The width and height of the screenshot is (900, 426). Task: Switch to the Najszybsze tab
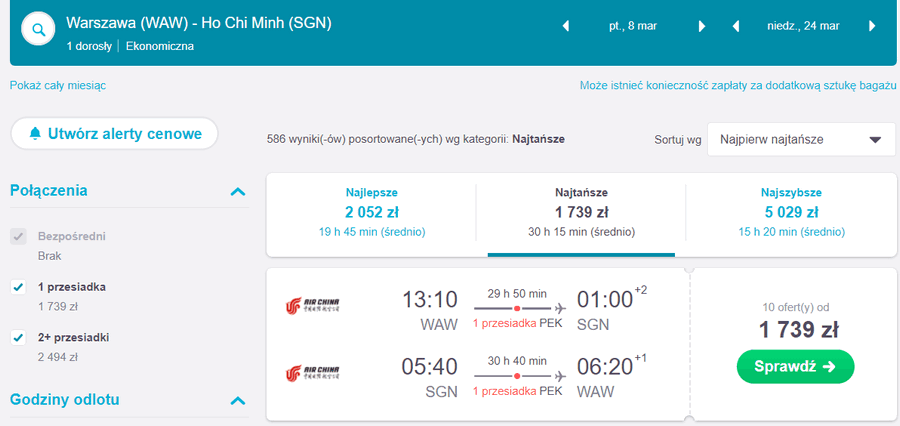click(x=791, y=212)
